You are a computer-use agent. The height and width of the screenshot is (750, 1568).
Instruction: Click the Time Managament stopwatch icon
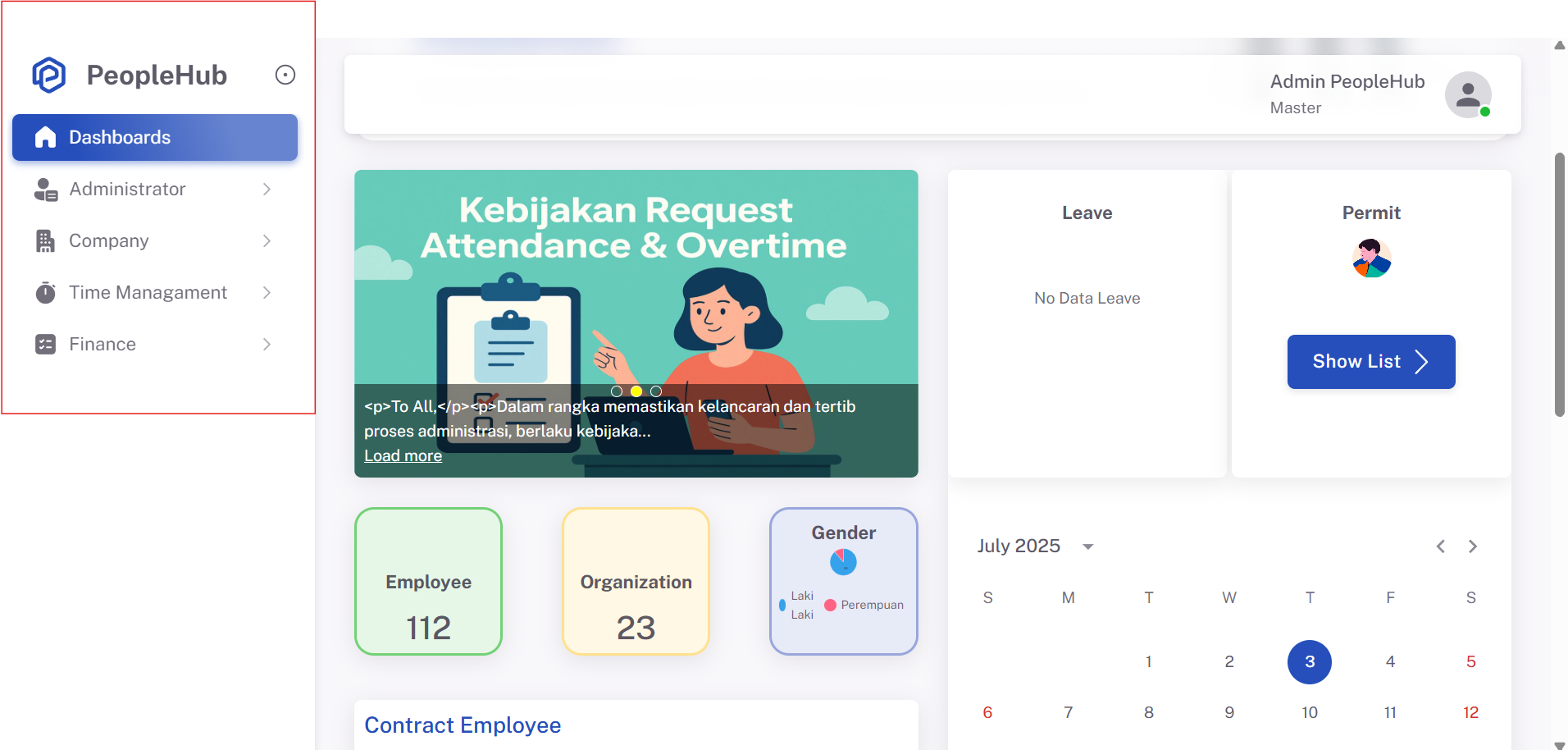pos(46,292)
